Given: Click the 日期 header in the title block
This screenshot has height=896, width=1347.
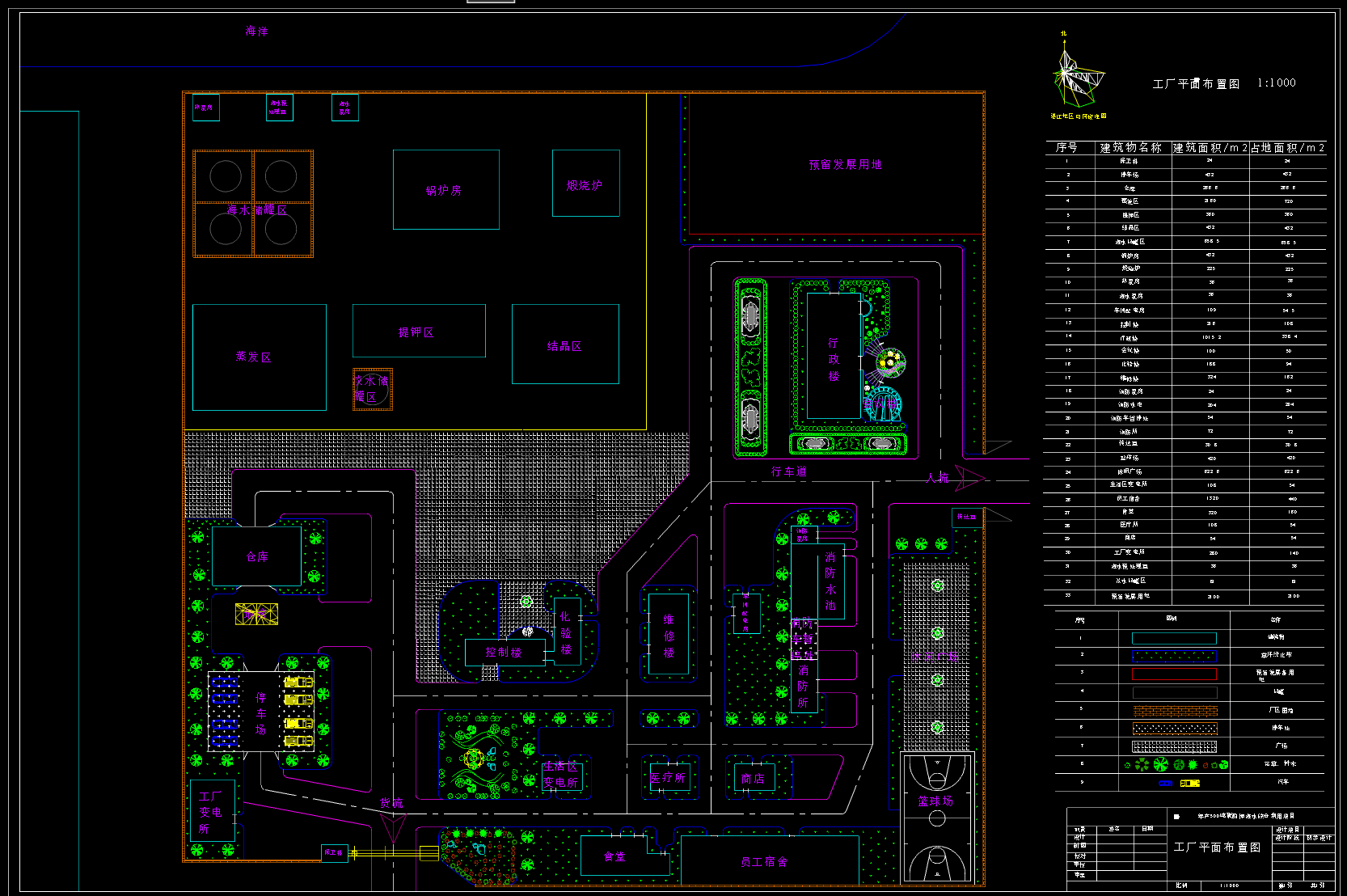Looking at the screenshot, I should pyautogui.click(x=1148, y=829).
